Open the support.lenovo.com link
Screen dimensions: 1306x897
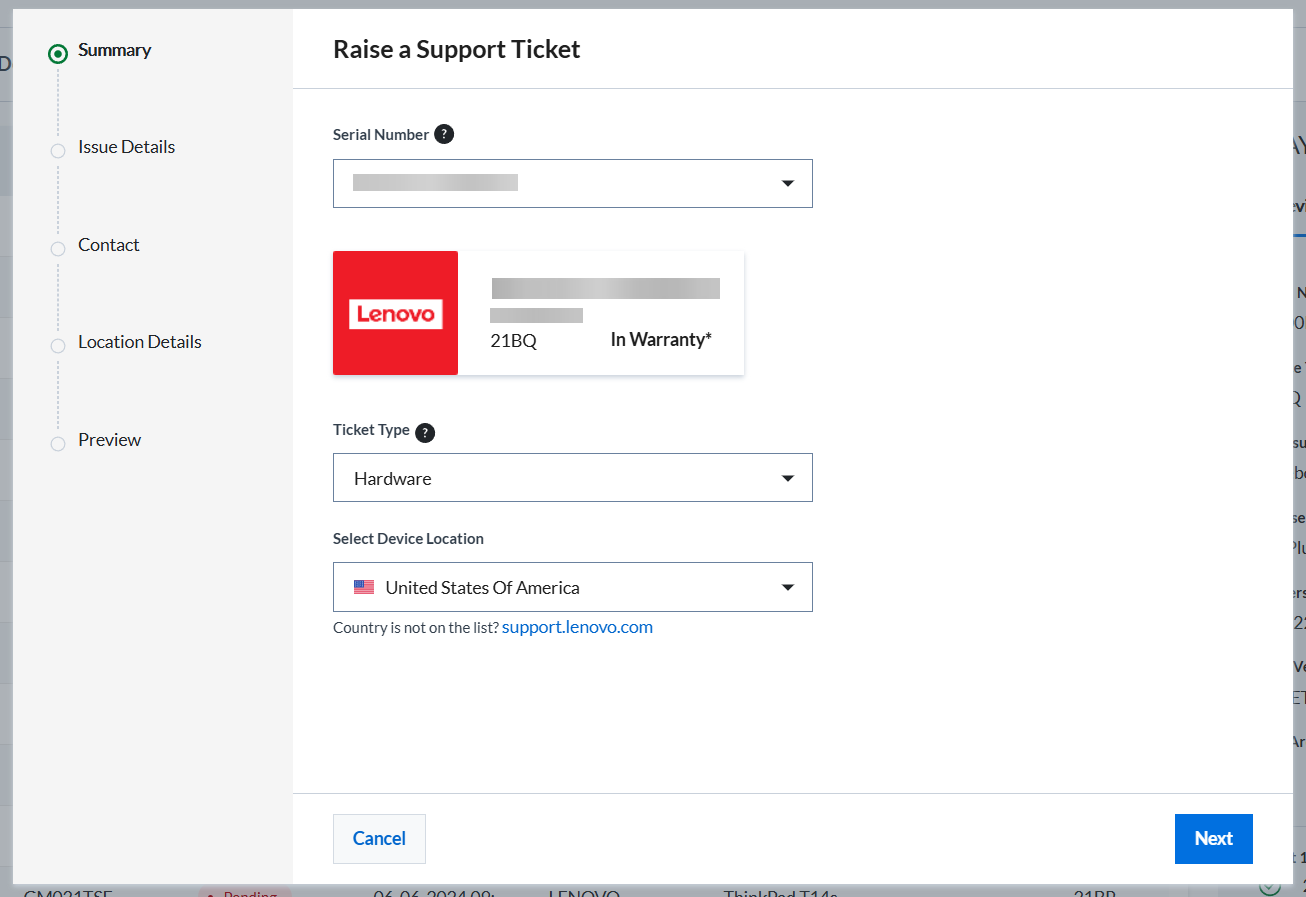578,627
